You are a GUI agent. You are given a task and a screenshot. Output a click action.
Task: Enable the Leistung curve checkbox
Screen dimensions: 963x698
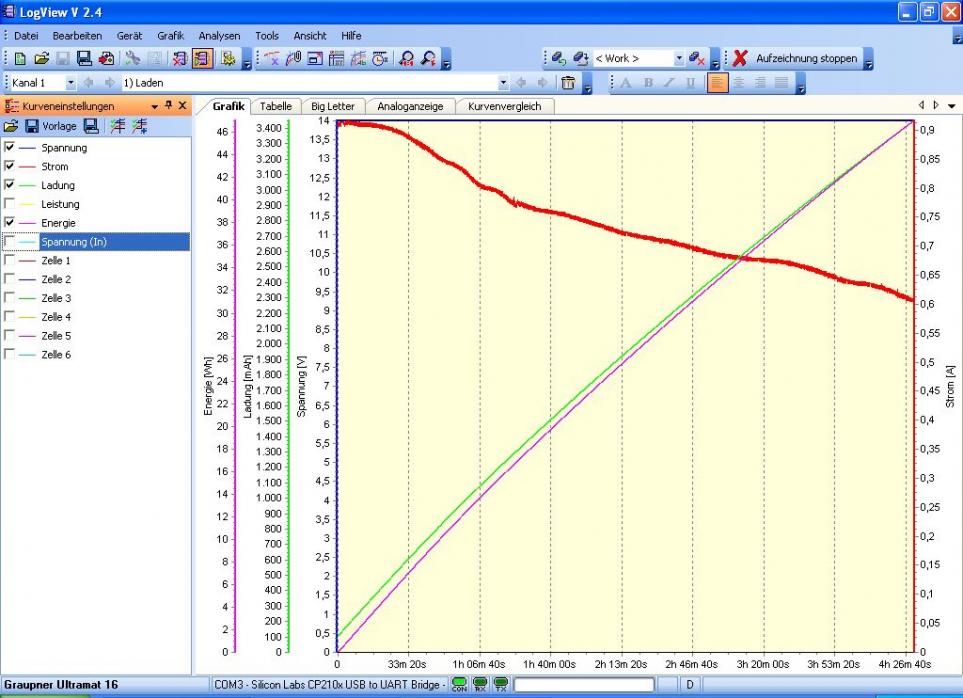pyautogui.click(x=11, y=204)
